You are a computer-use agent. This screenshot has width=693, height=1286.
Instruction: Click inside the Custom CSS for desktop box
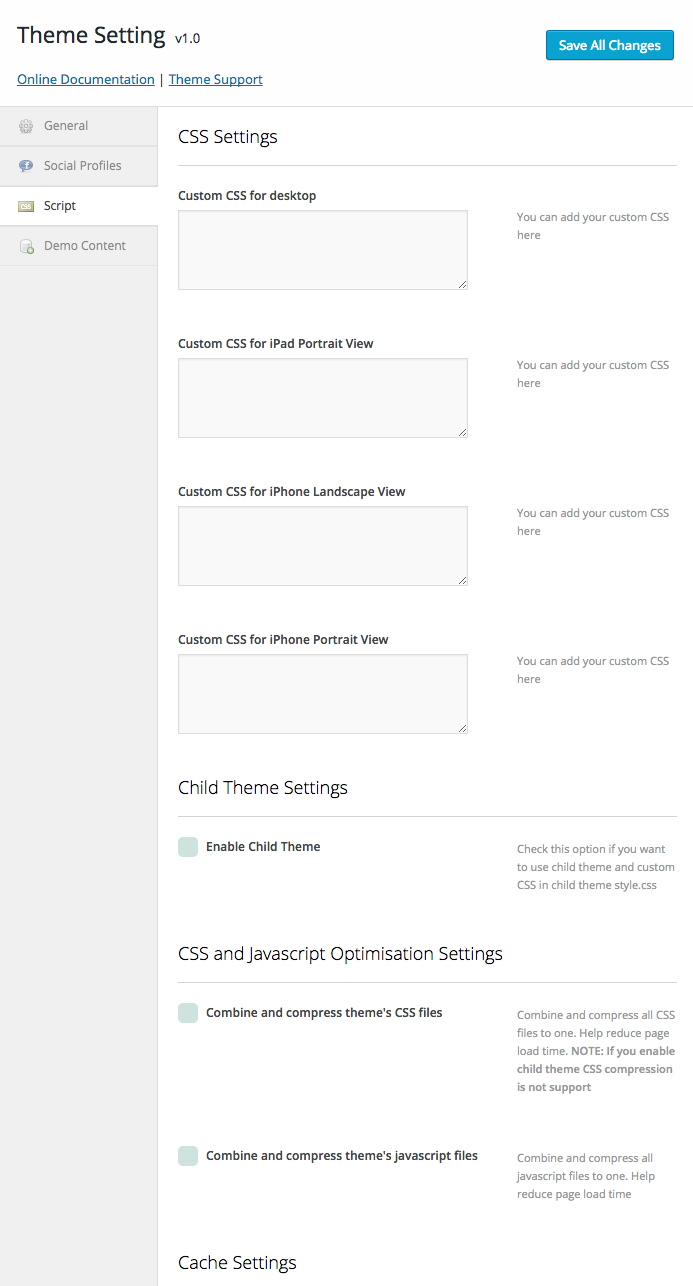tap(320, 249)
